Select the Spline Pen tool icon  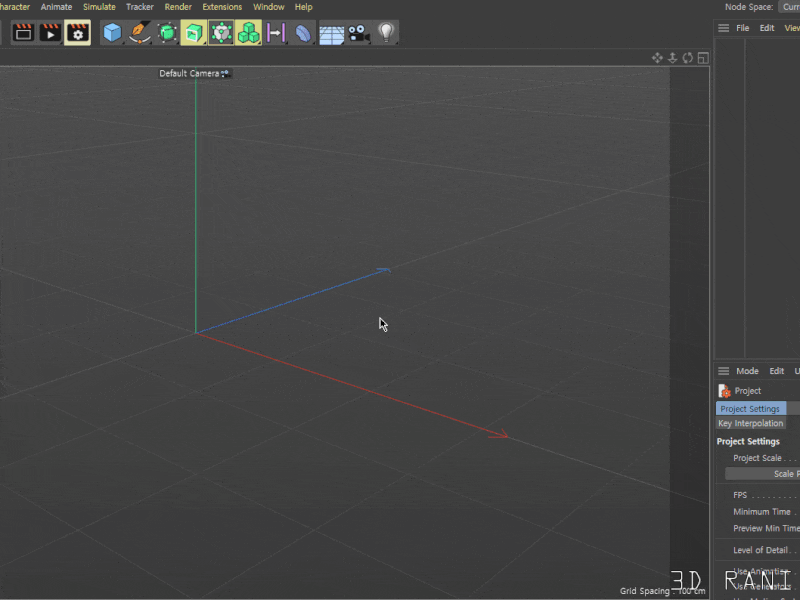pos(141,32)
